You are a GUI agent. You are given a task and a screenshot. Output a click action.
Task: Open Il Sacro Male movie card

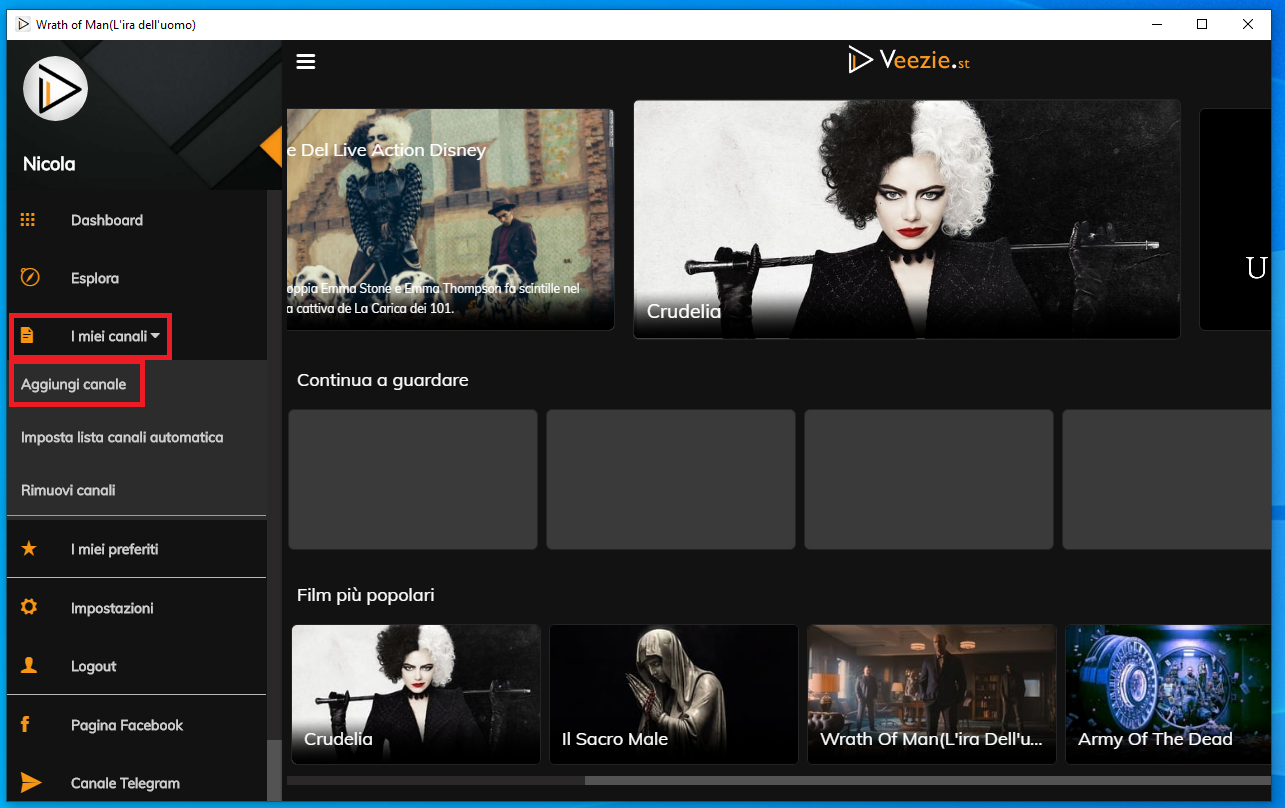(x=674, y=694)
